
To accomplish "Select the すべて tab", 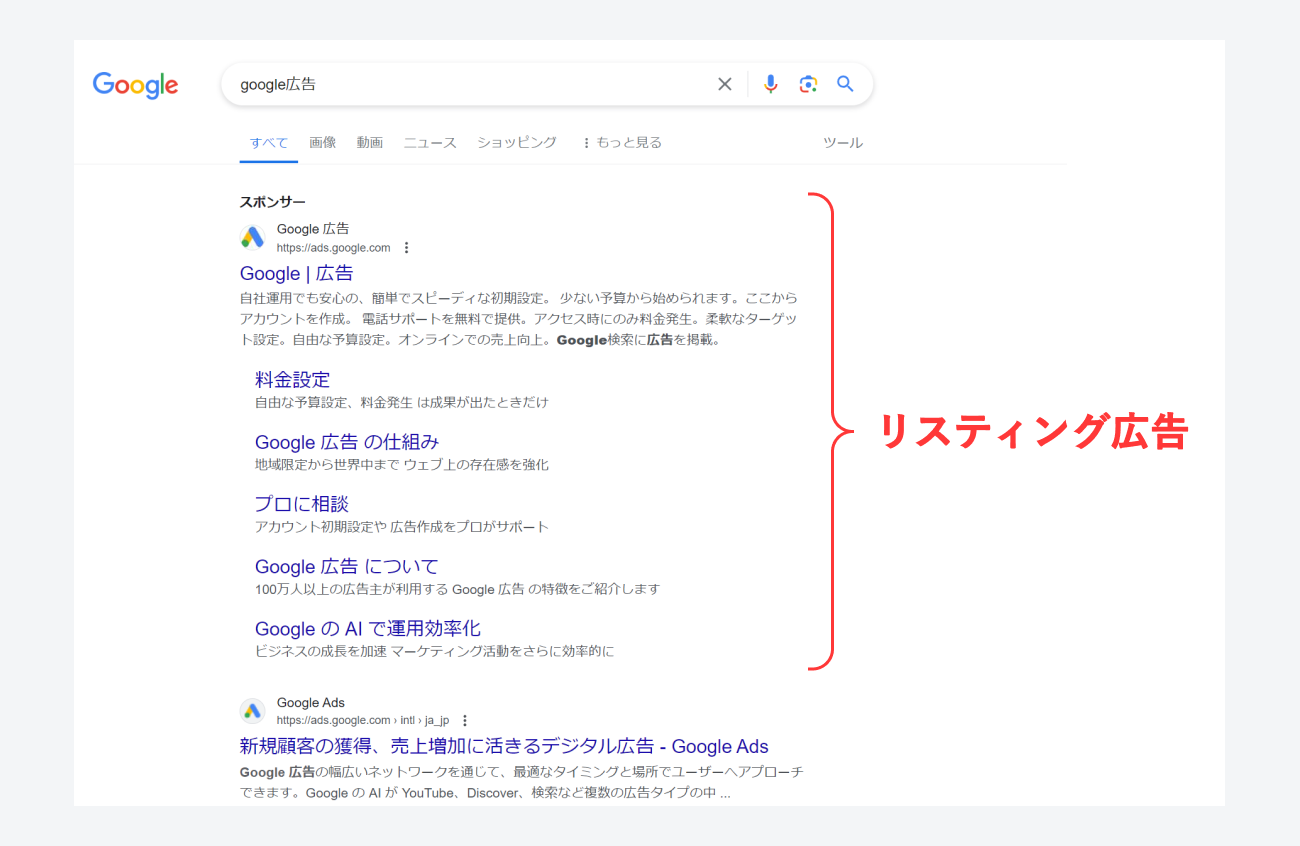I will (269, 143).
